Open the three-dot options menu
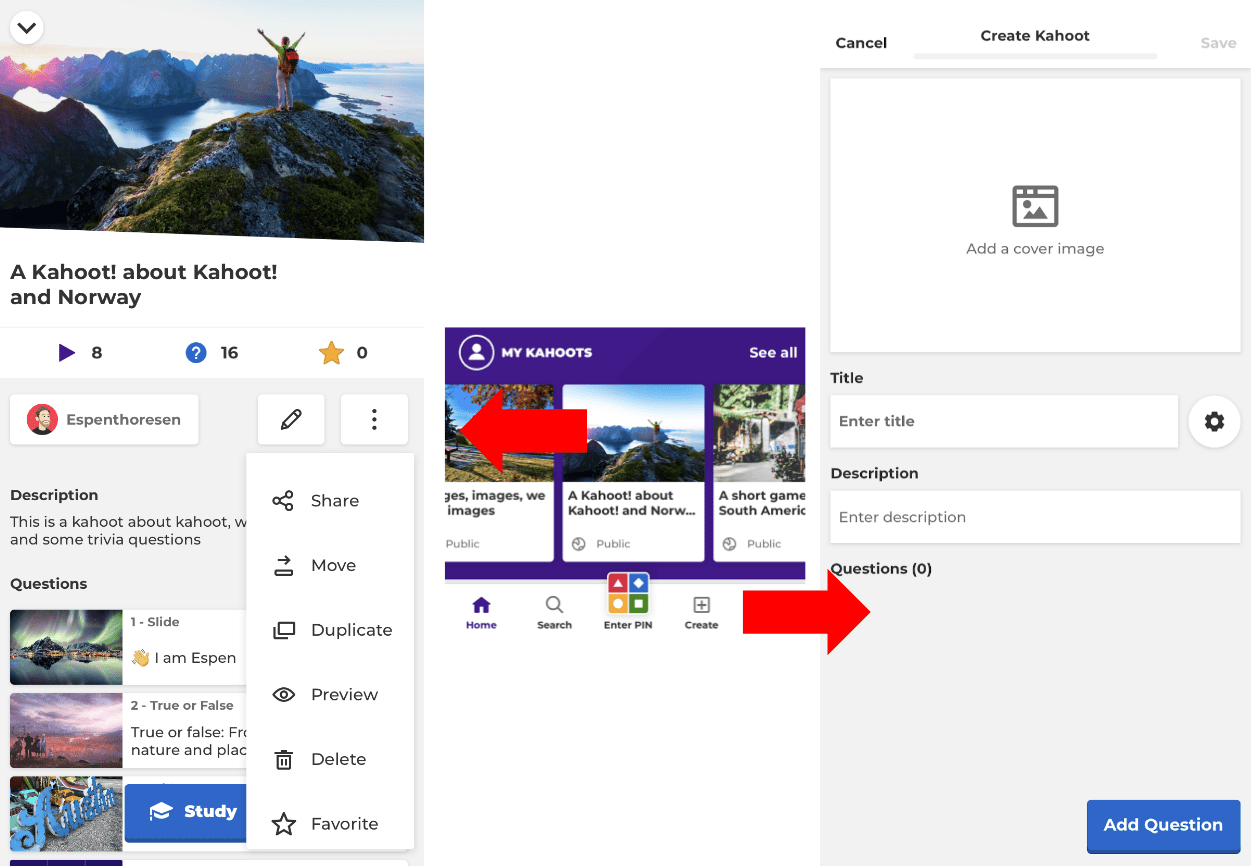 374,419
